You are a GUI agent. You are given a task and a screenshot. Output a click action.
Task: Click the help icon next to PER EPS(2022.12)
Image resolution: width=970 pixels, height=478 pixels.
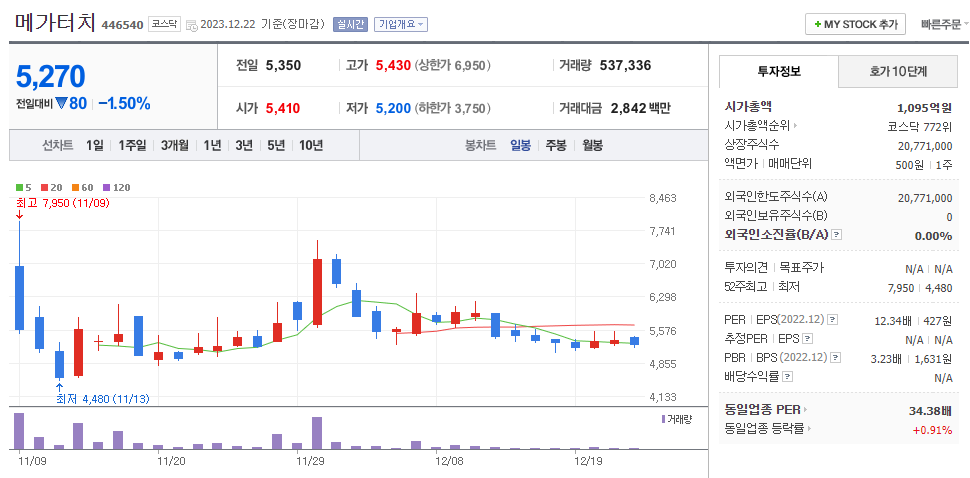[832, 320]
